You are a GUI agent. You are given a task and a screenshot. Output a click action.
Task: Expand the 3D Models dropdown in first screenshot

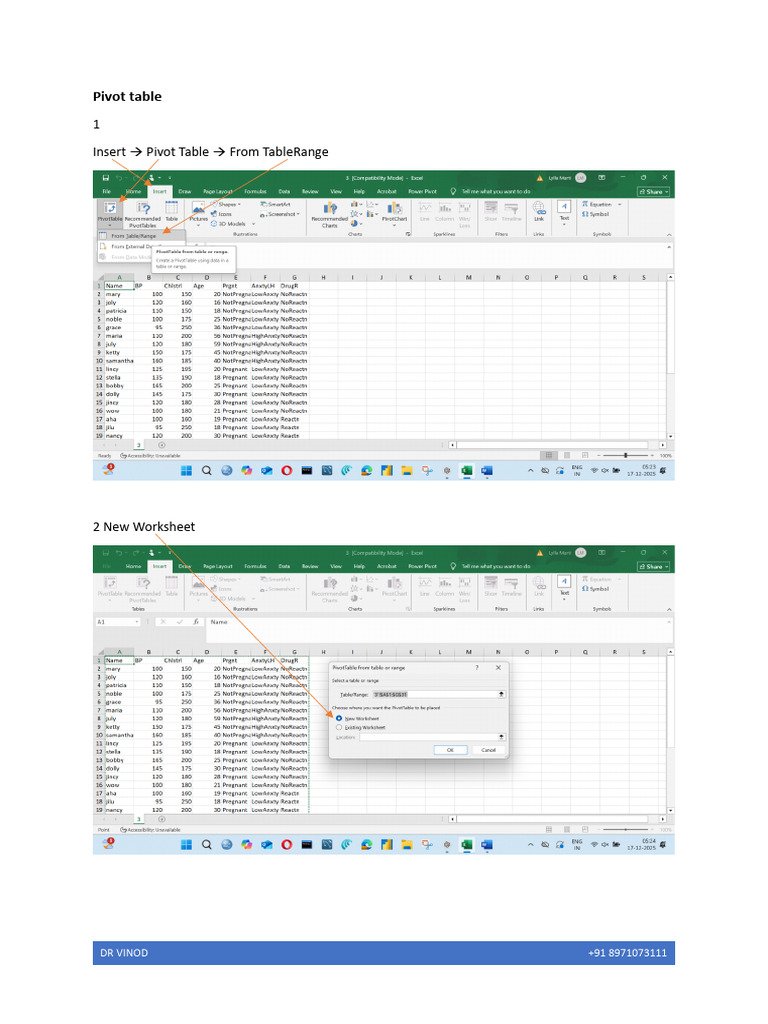pyautogui.click(x=253, y=224)
